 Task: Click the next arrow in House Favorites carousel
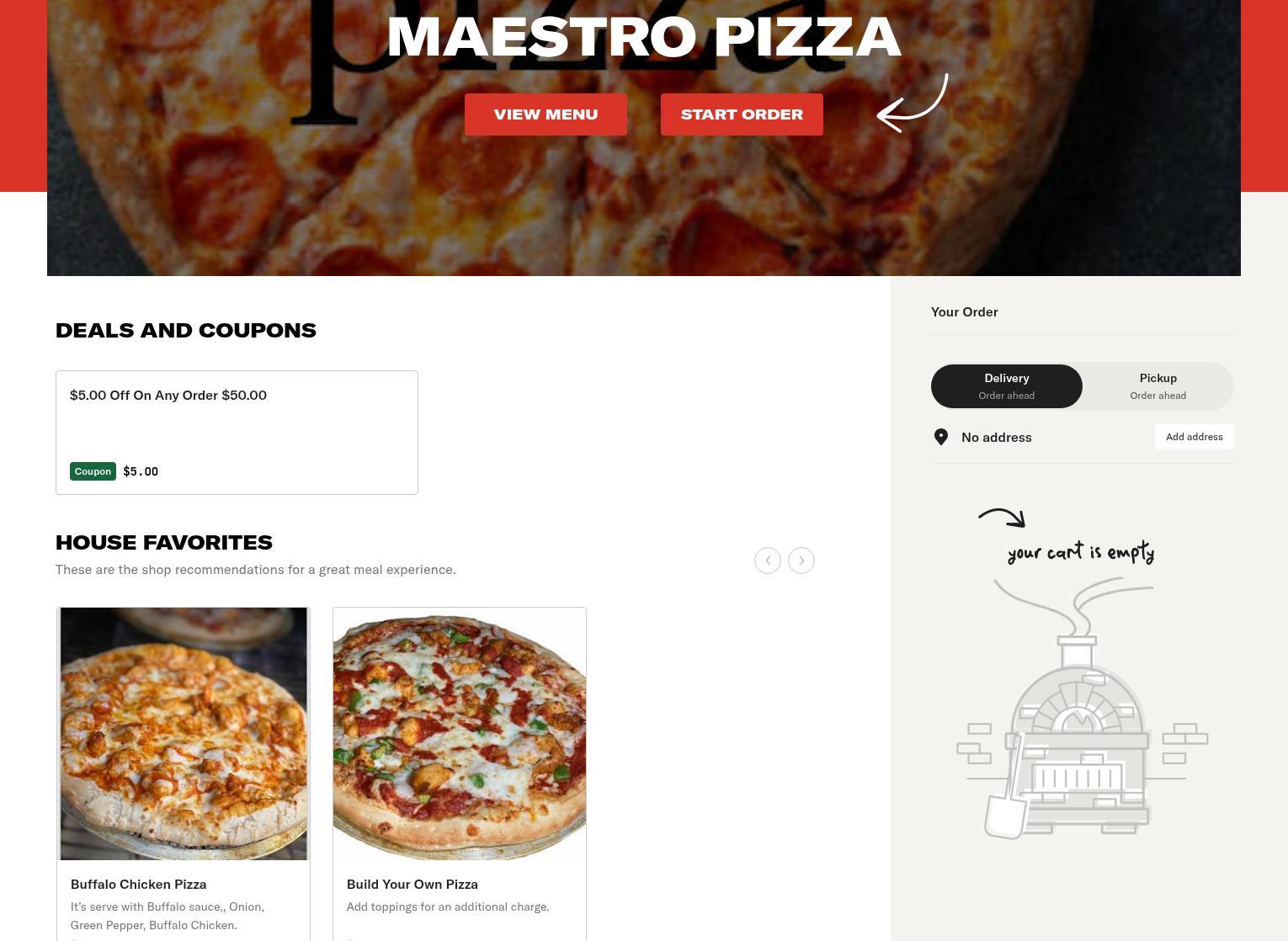pyautogui.click(x=801, y=561)
